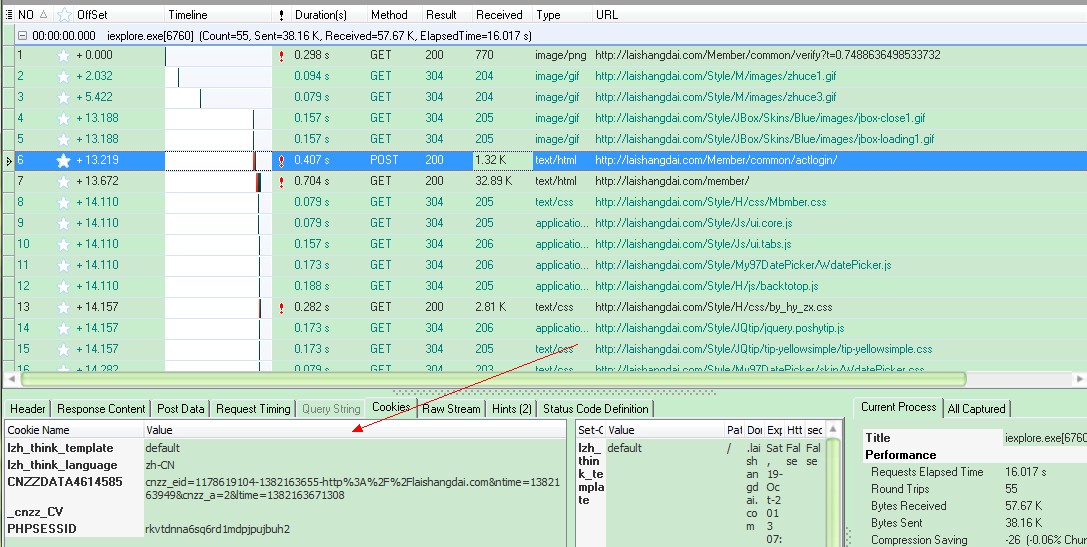Screen dimensions: 1087x547
Task: Click the Requests Elapsed Time summary entry
Action: (927, 472)
